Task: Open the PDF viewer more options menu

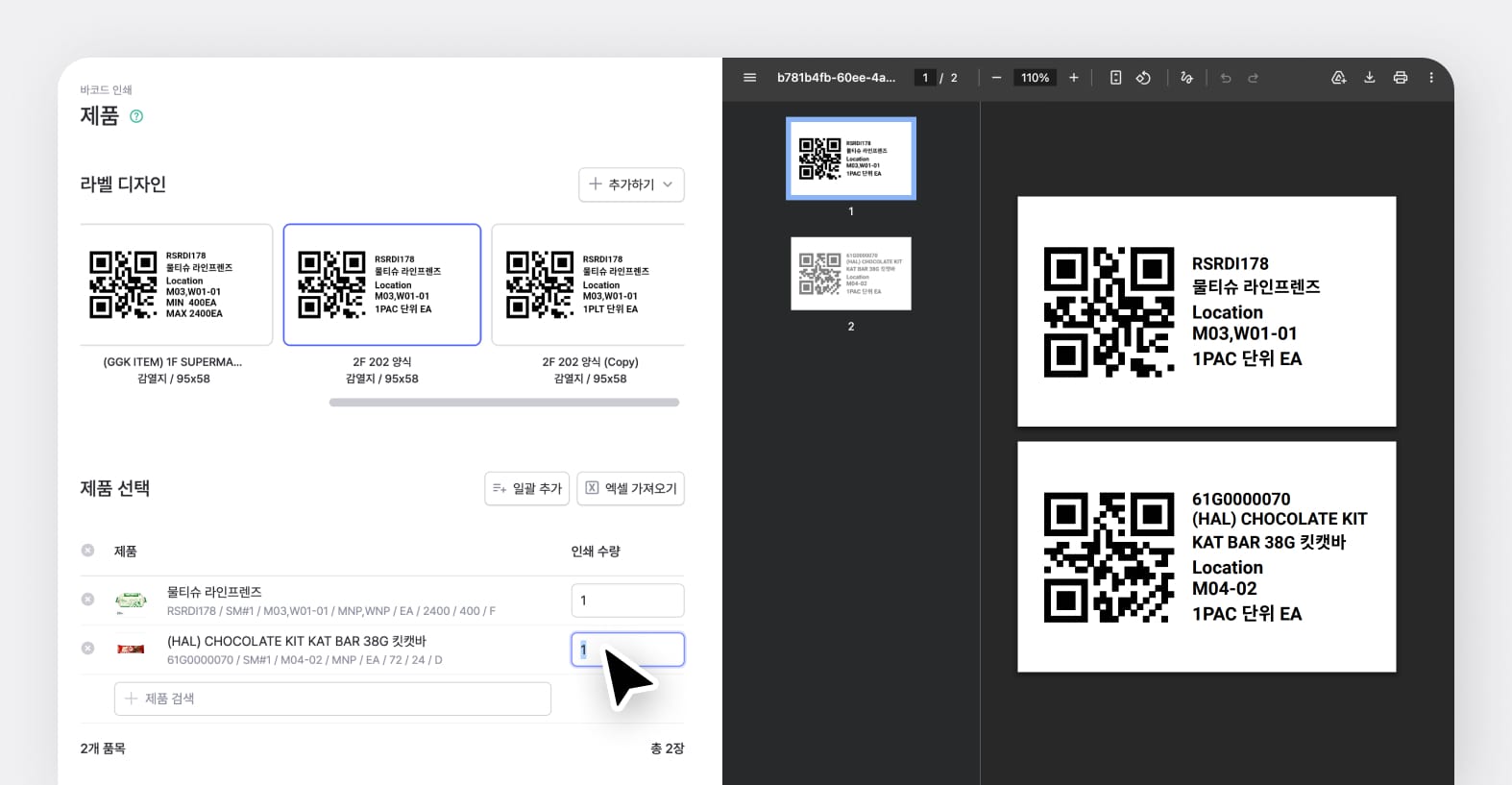Action: [1431, 78]
